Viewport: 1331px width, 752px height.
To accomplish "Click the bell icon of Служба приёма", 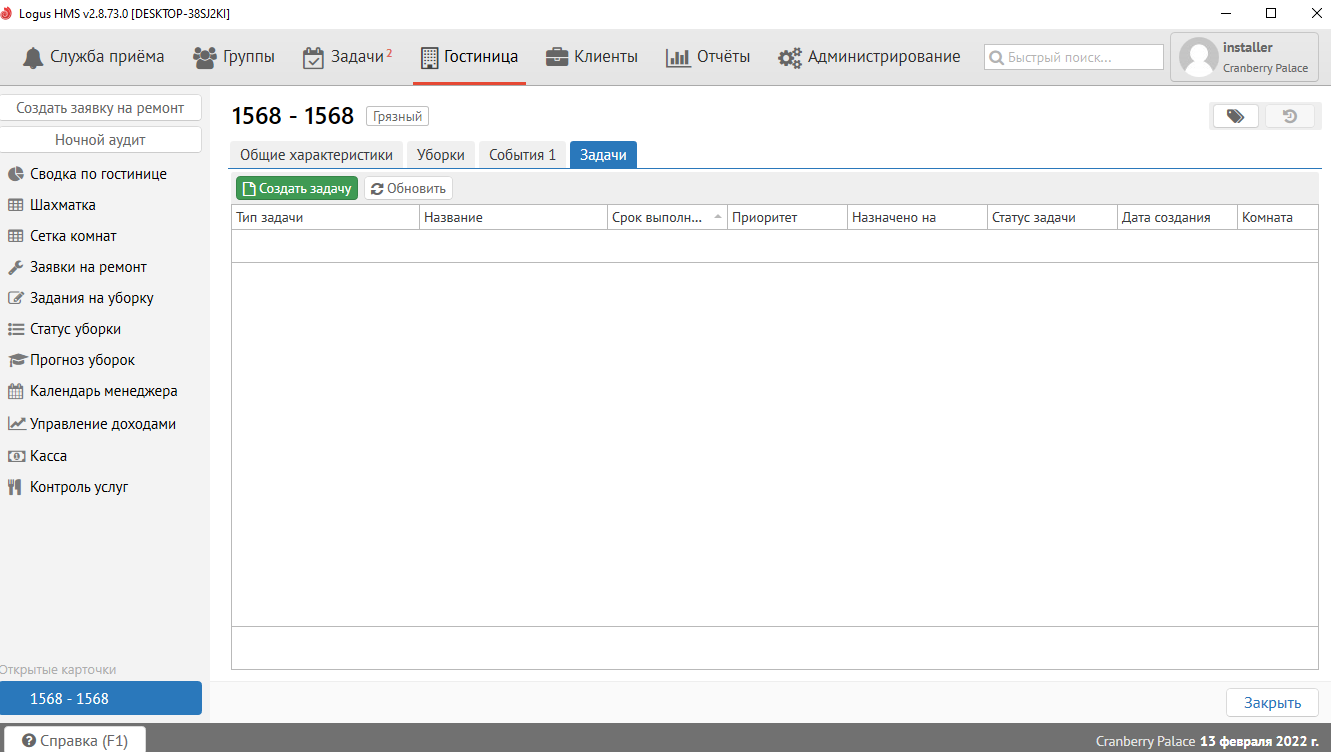I will click(x=34, y=57).
